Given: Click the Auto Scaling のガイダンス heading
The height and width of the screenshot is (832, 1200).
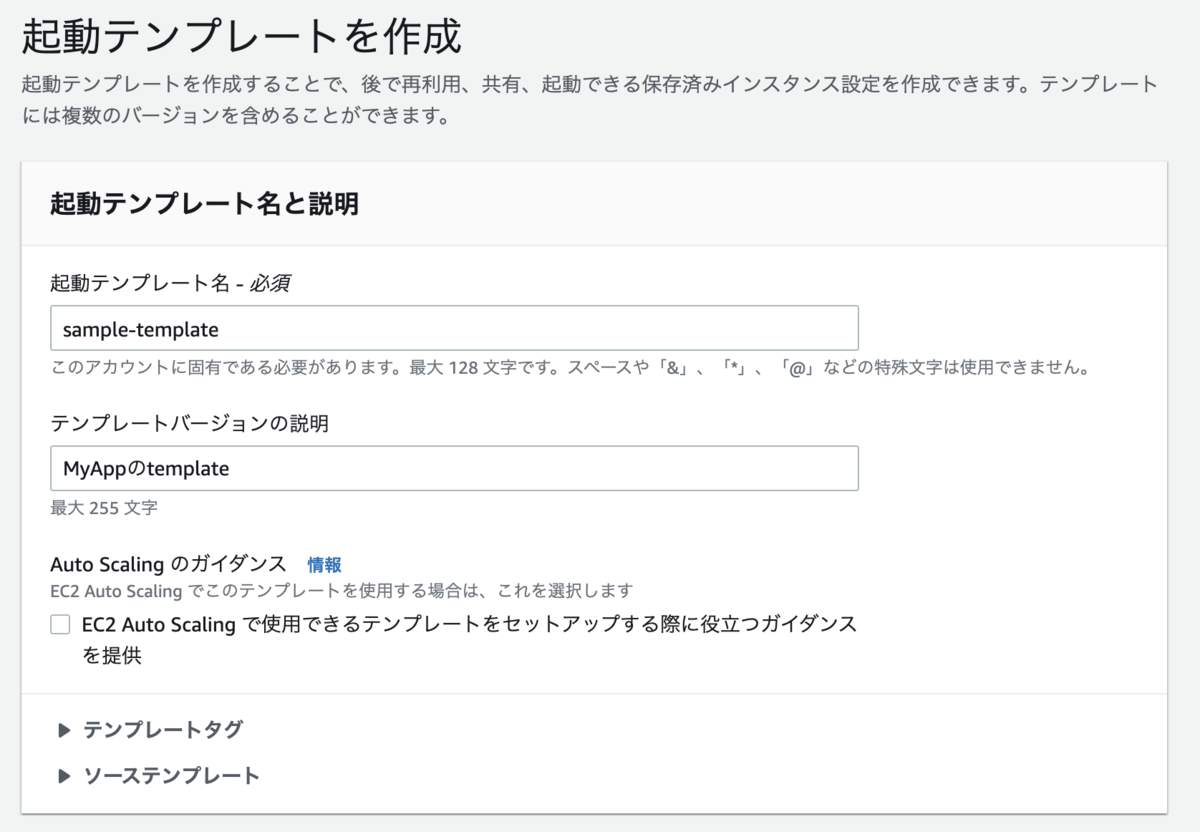Looking at the screenshot, I should [160, 564].
